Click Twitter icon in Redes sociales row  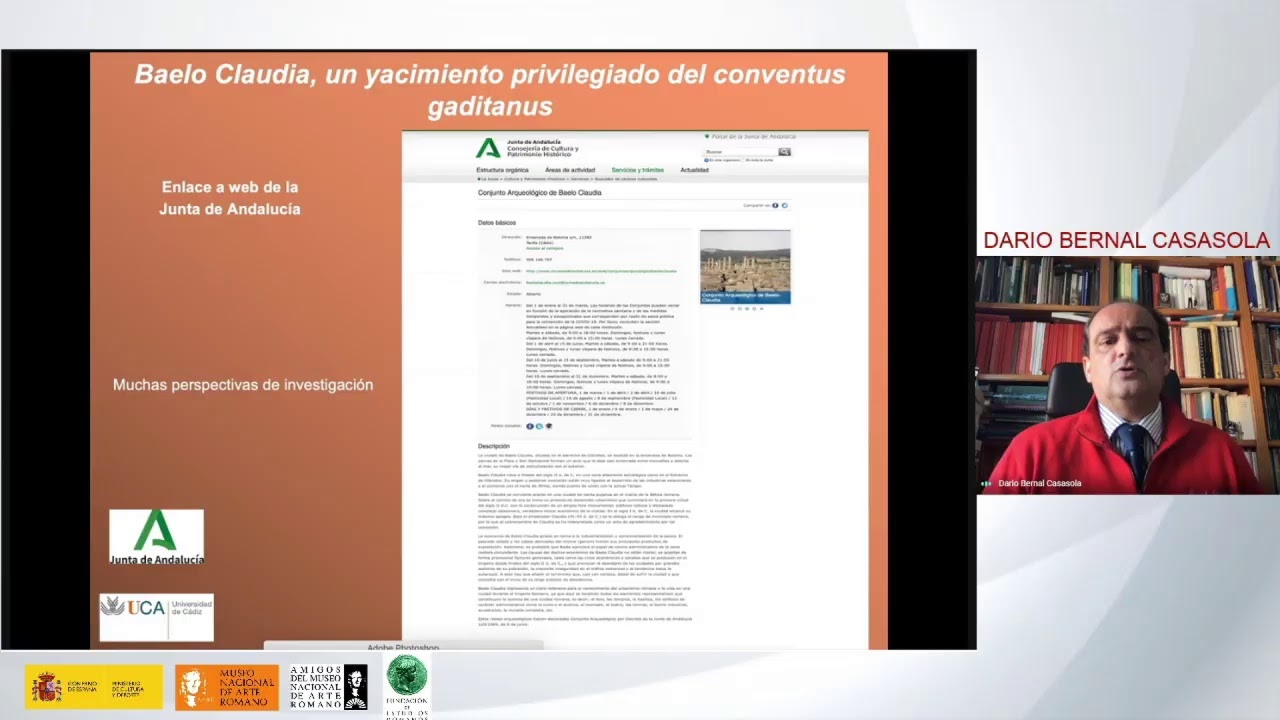[539, 426]
